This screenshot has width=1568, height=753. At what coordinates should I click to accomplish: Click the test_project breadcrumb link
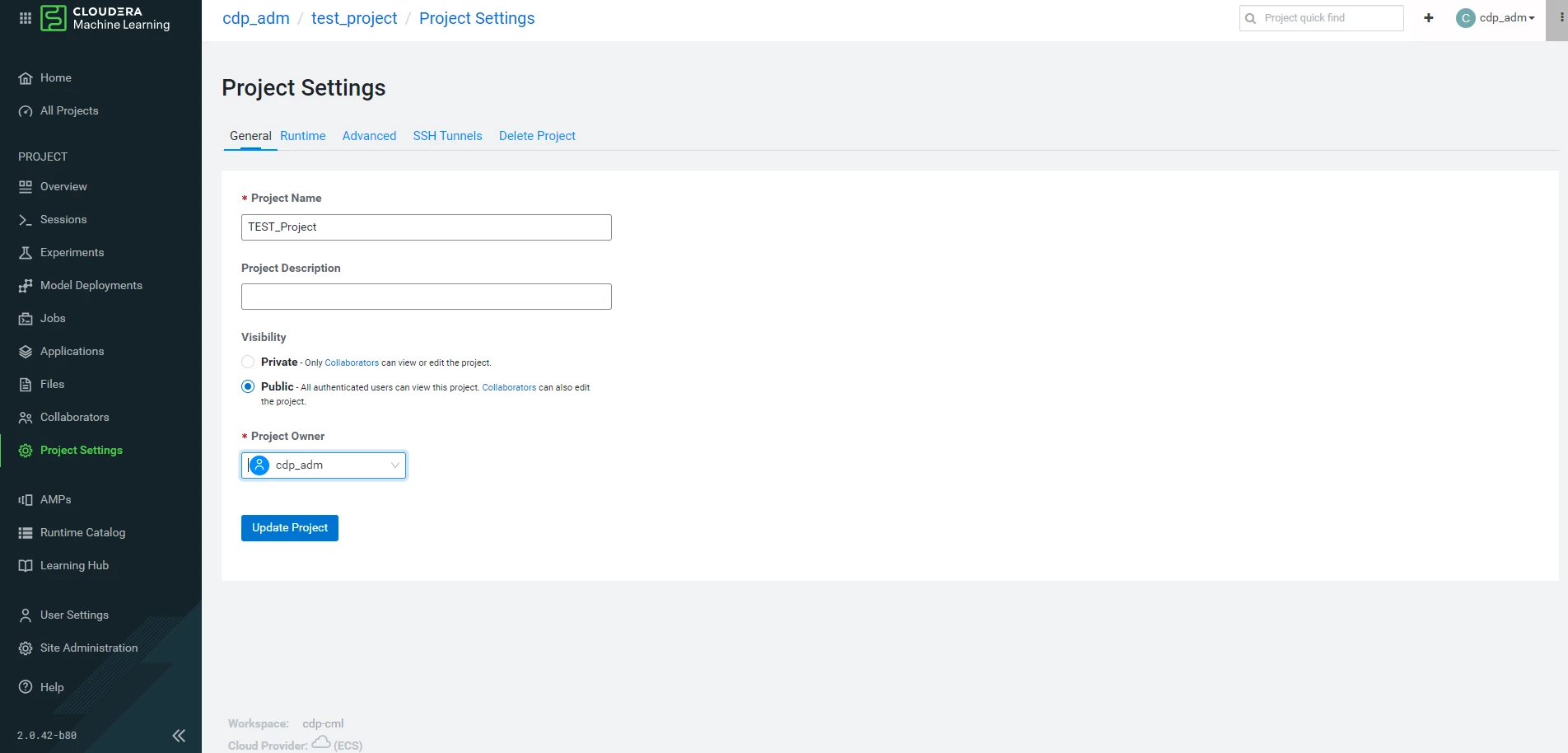(x=354, y=18)
